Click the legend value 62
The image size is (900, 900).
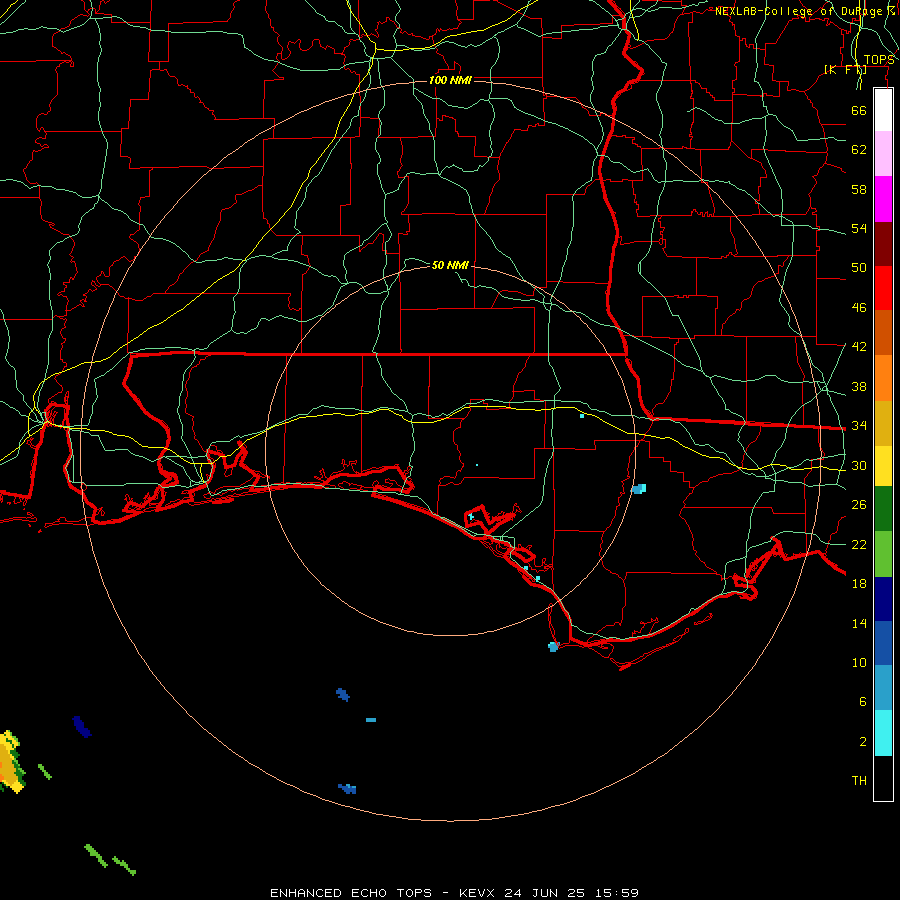click(859, 150)
